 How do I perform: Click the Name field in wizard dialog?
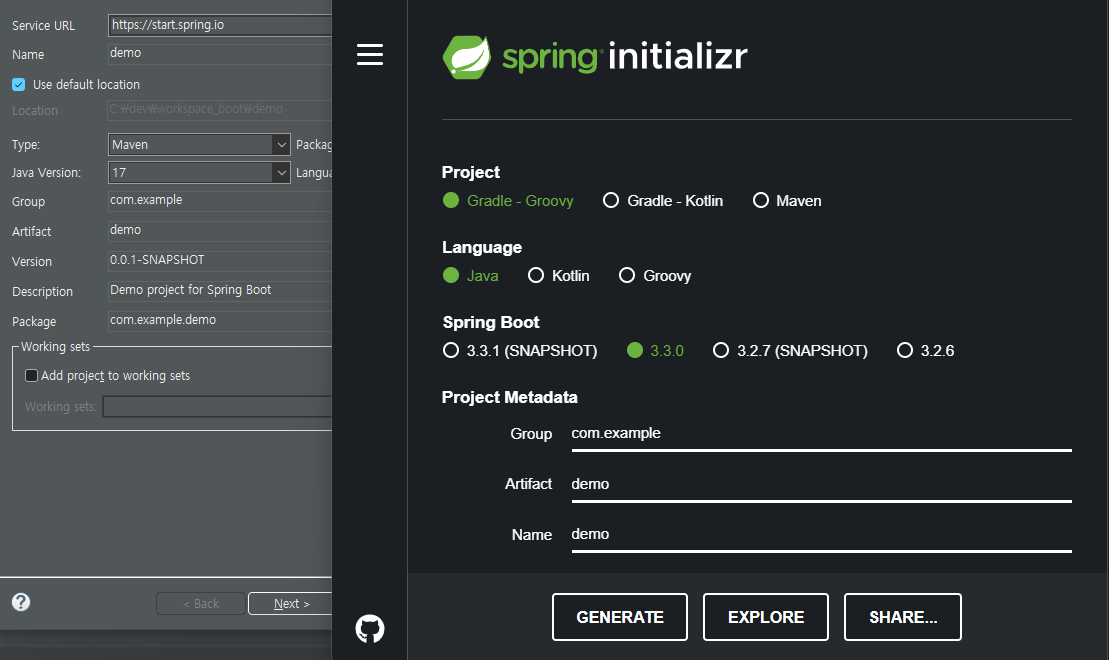click(220, 54)
